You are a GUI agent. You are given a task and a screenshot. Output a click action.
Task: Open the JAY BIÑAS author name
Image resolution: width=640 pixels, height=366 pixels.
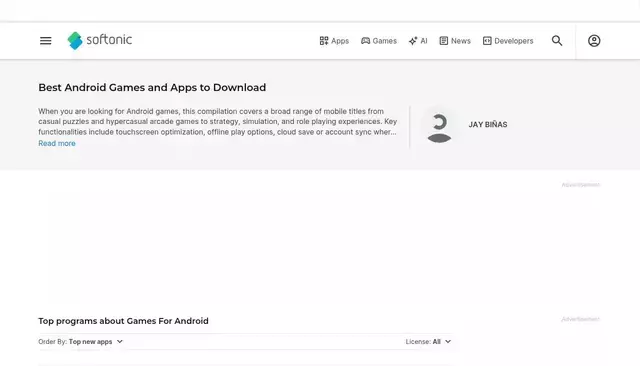(488, 124)
